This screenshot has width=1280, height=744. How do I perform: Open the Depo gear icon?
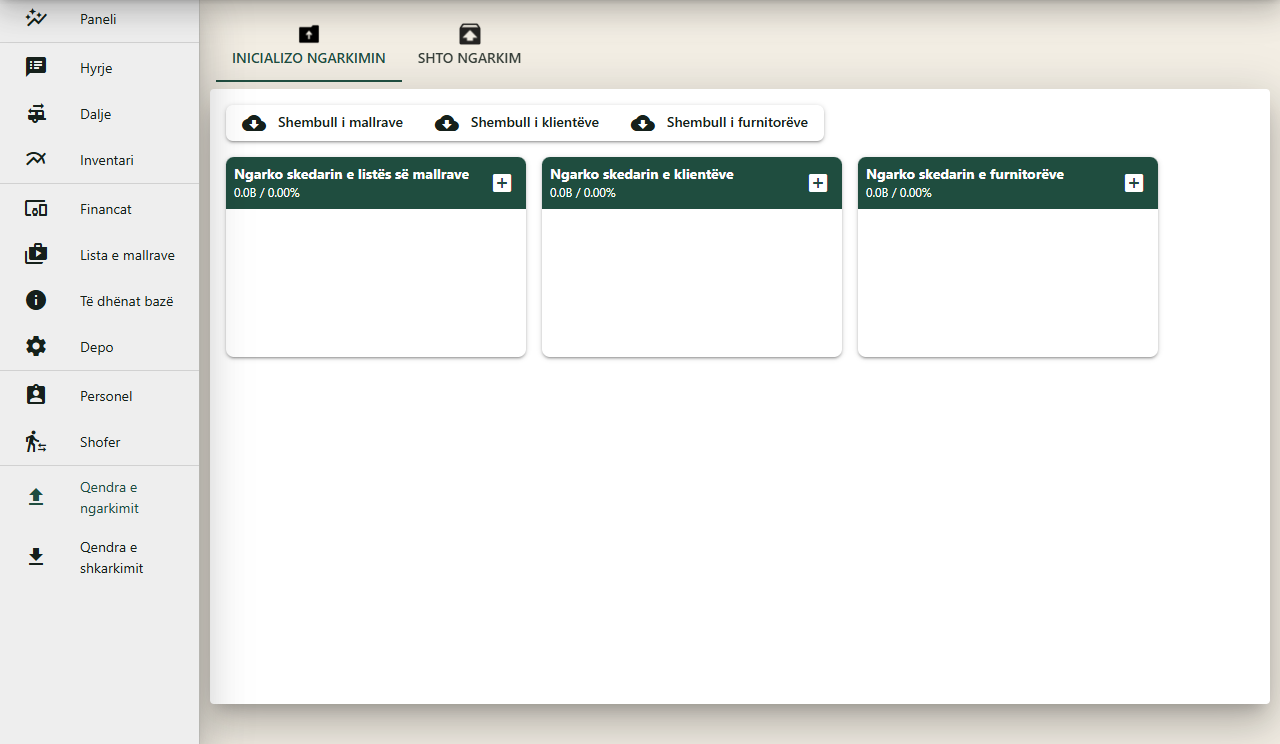point(36,346)
